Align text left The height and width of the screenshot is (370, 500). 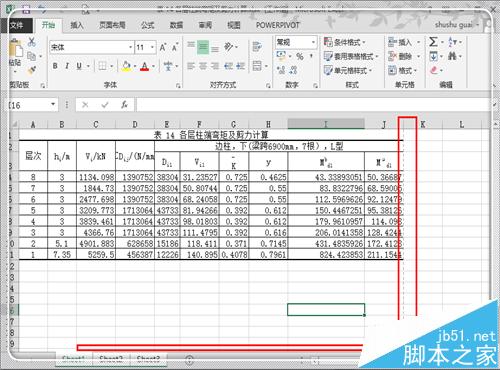pyautogui.click(x=191, y=66)
